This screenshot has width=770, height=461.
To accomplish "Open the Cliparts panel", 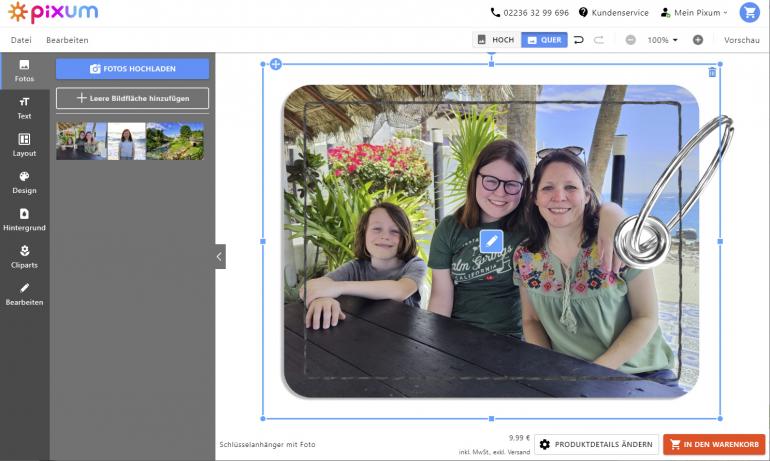I will point(24,256).
